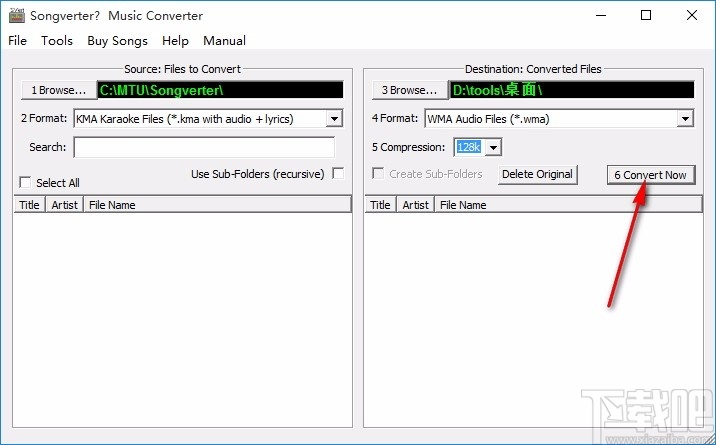716x445 pixels.
Task: Click the 3 Browse destination folder button
Action: pyautogui.click(x=410, y=90)
